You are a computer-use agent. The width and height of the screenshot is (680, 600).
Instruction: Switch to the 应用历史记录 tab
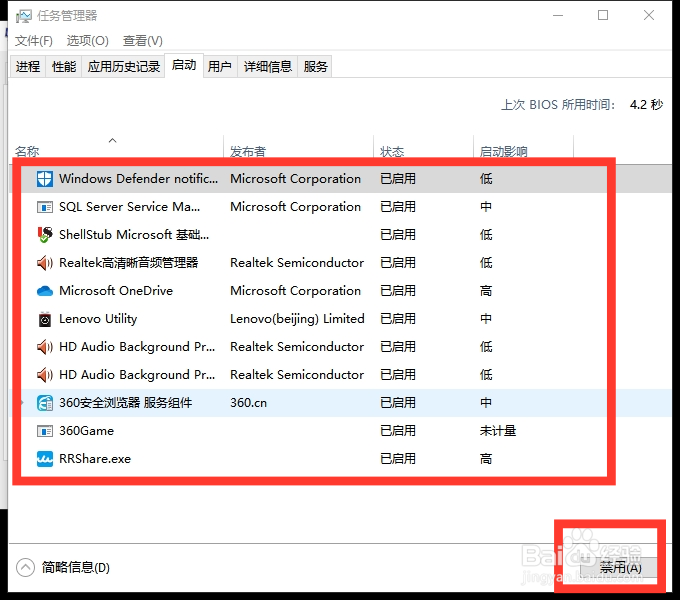click(x=124, y=66)
